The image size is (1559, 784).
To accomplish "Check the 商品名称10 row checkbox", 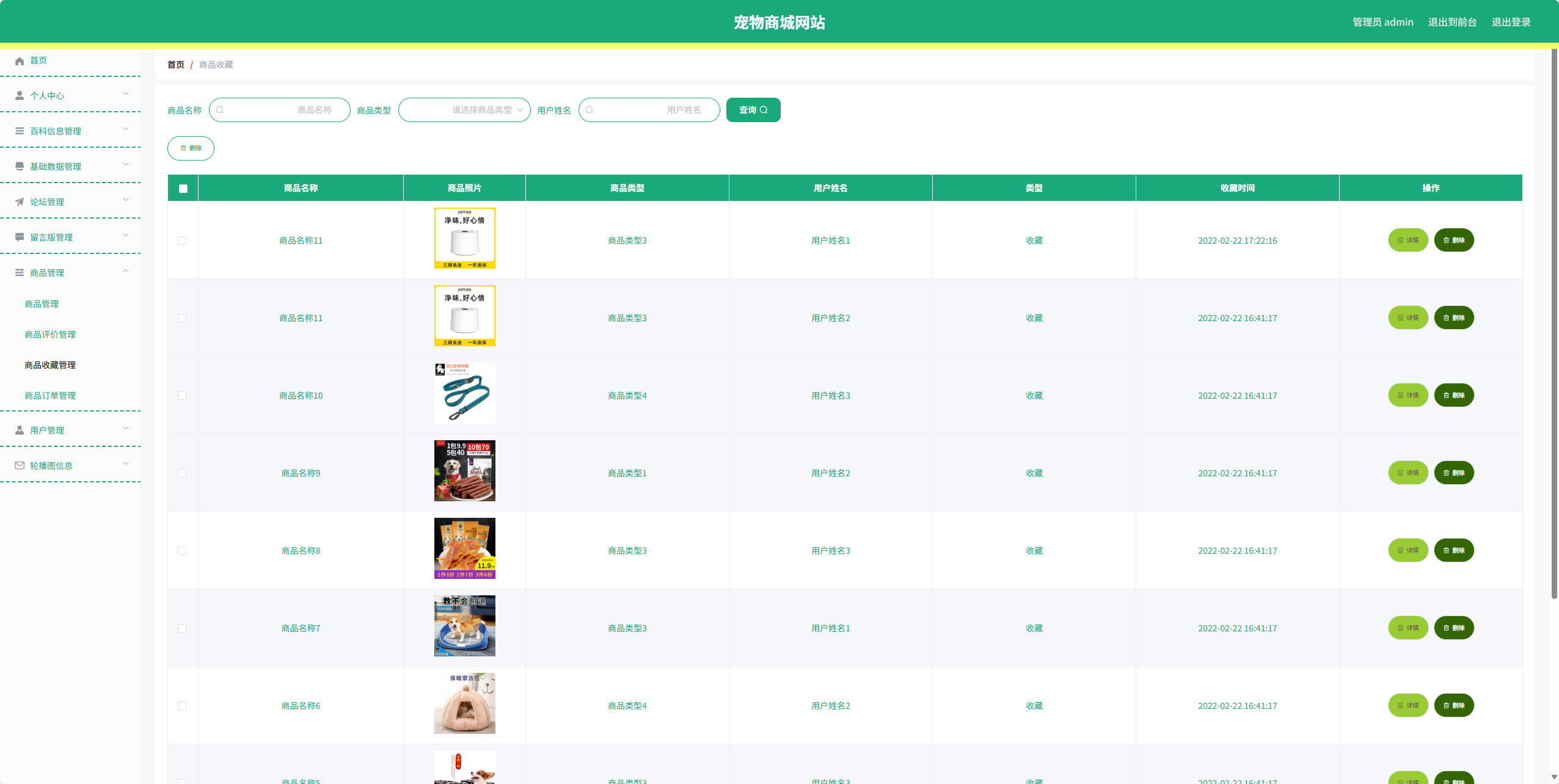I will coord(182,396).
